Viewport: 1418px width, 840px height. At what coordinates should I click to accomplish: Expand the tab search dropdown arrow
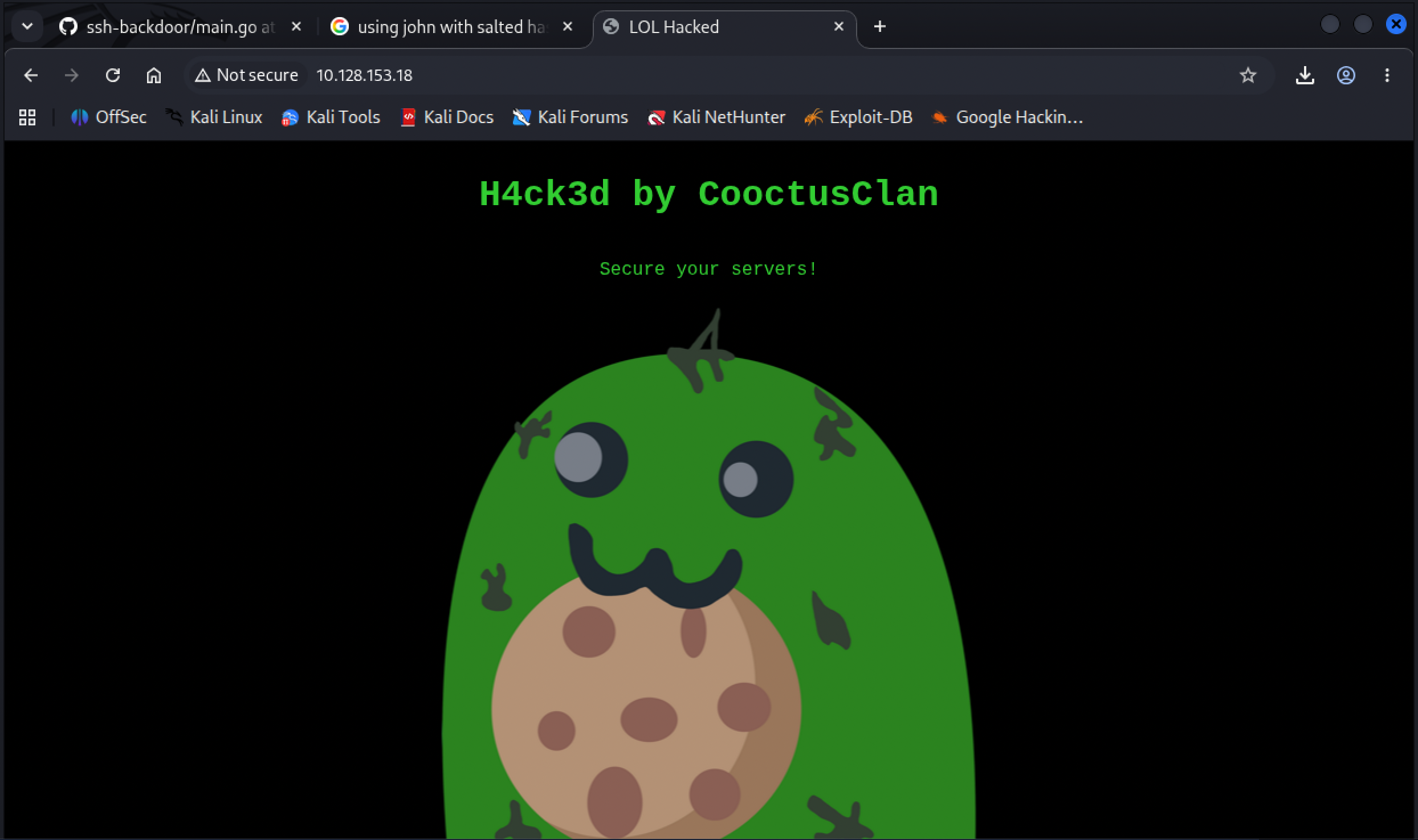tap(27, 27)
